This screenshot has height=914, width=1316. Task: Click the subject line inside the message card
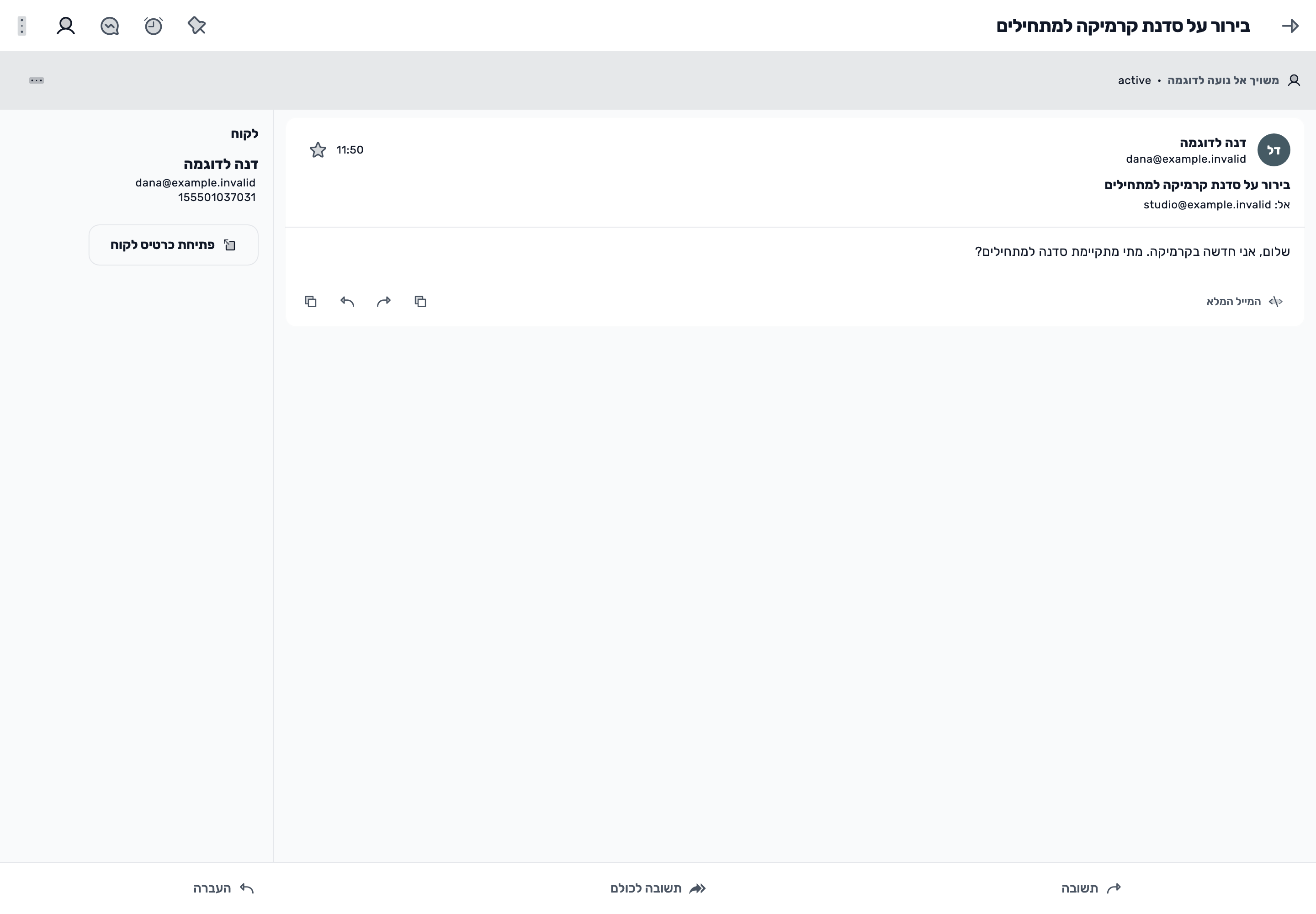tap(1197, 185)
